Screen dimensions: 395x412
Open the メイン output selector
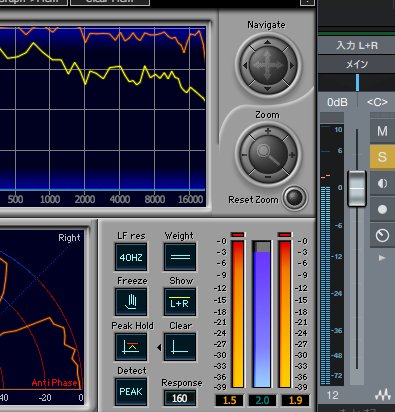(x=357, y=64)
